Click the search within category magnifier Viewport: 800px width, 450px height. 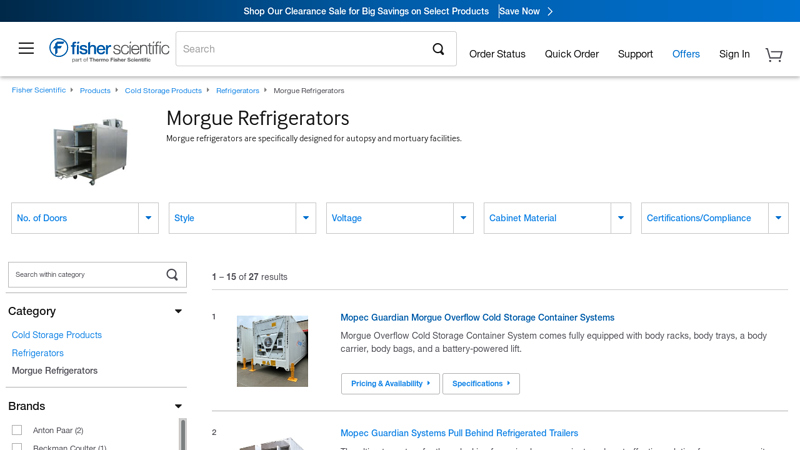(x=172, y=274)
